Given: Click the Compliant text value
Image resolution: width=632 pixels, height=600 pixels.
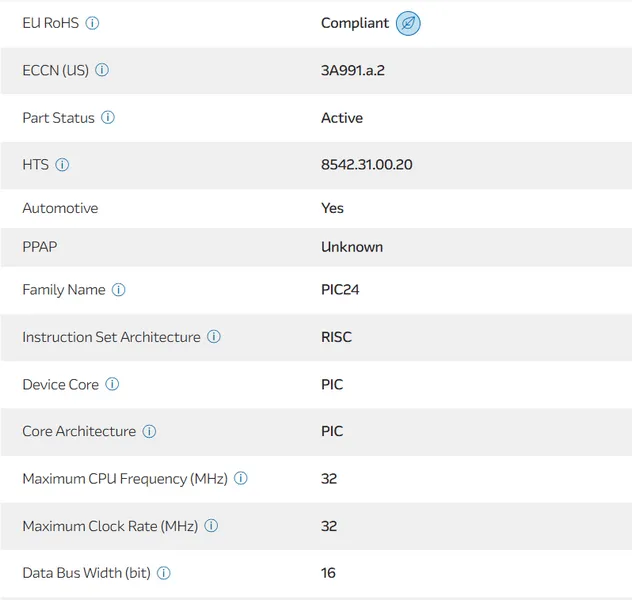Looking at the screenshot, I should 355,23.
